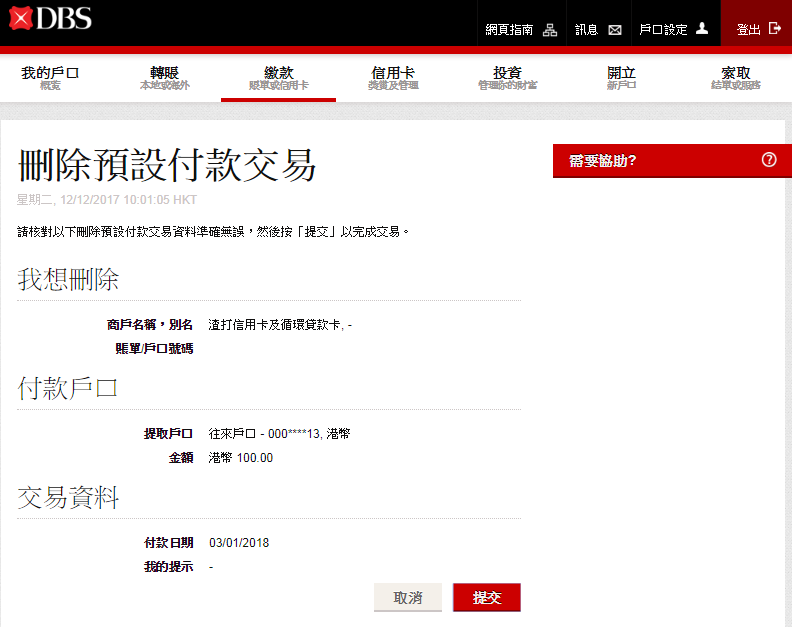The height and width of the screenshot is (627, 792).
Task: Go to the 開立 new account tab
Action: [x=621, y=78]
